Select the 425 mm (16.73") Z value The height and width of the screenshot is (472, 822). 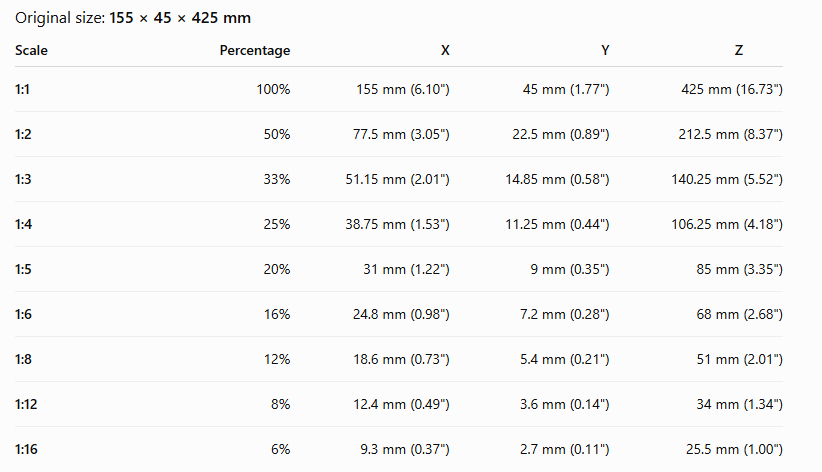point(732,89)
